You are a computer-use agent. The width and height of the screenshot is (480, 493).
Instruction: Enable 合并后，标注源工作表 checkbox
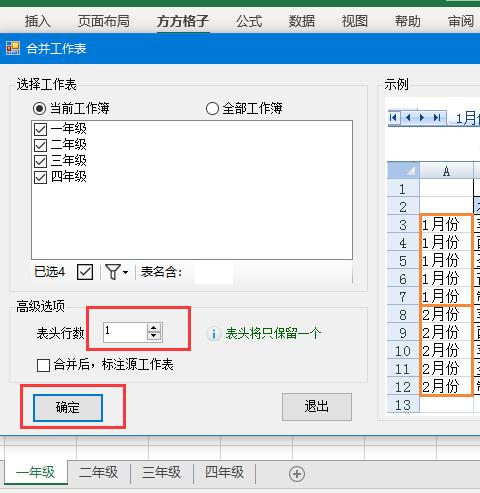coord(43,365)
